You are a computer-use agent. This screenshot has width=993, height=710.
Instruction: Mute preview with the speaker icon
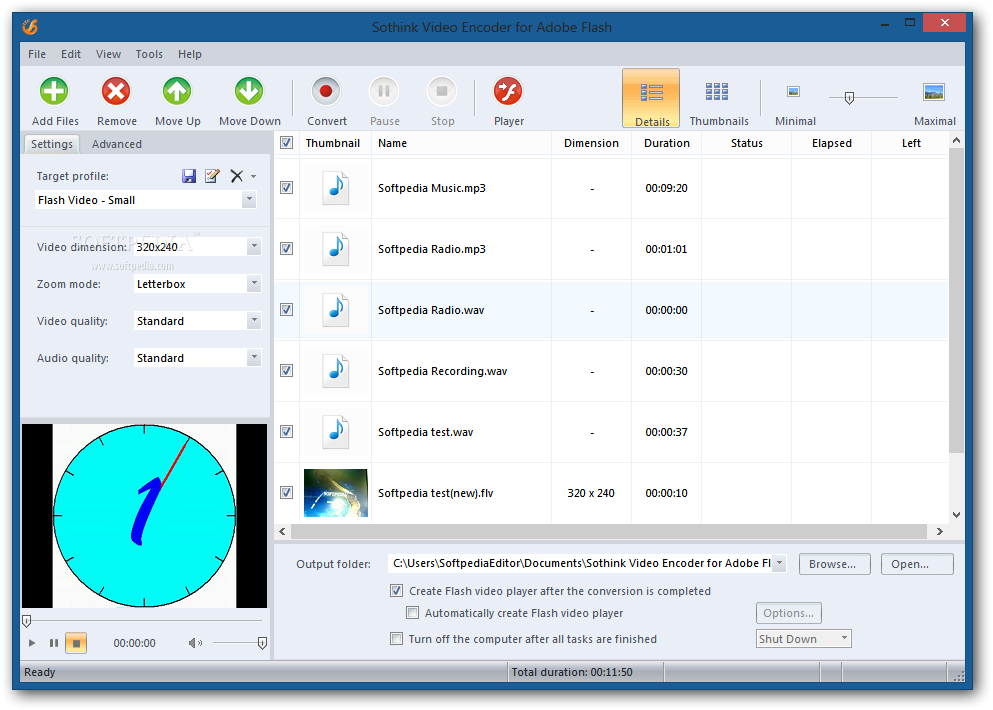pyautogui.click(x=195, y=643)
